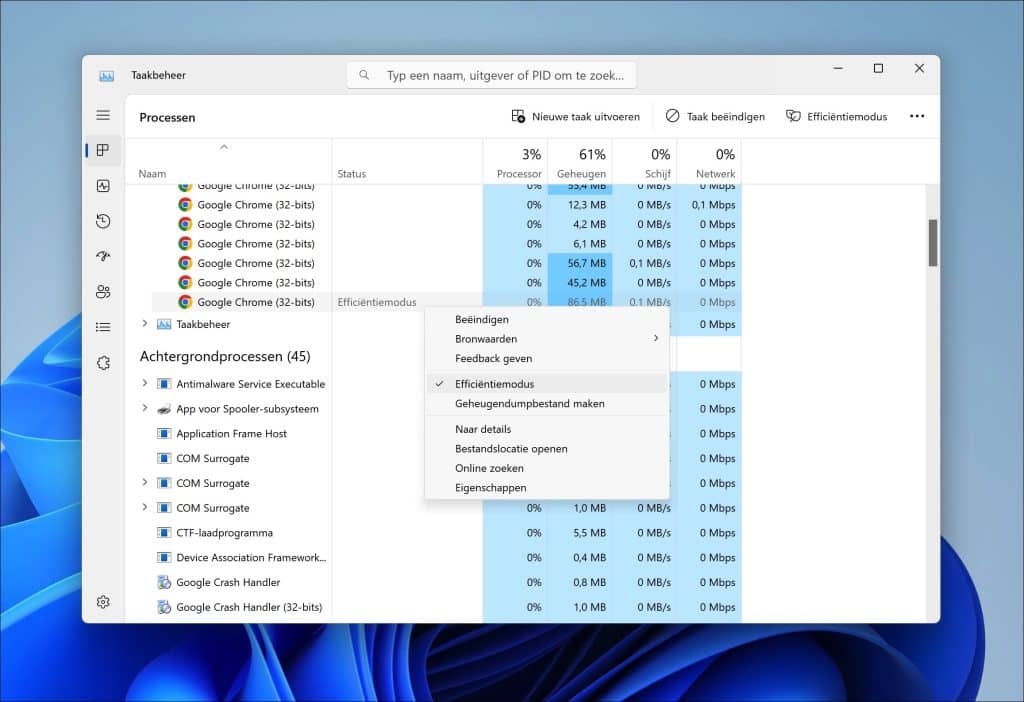
Task: Select the Device Association Framework process name
Action: click(x=251, y=558)
